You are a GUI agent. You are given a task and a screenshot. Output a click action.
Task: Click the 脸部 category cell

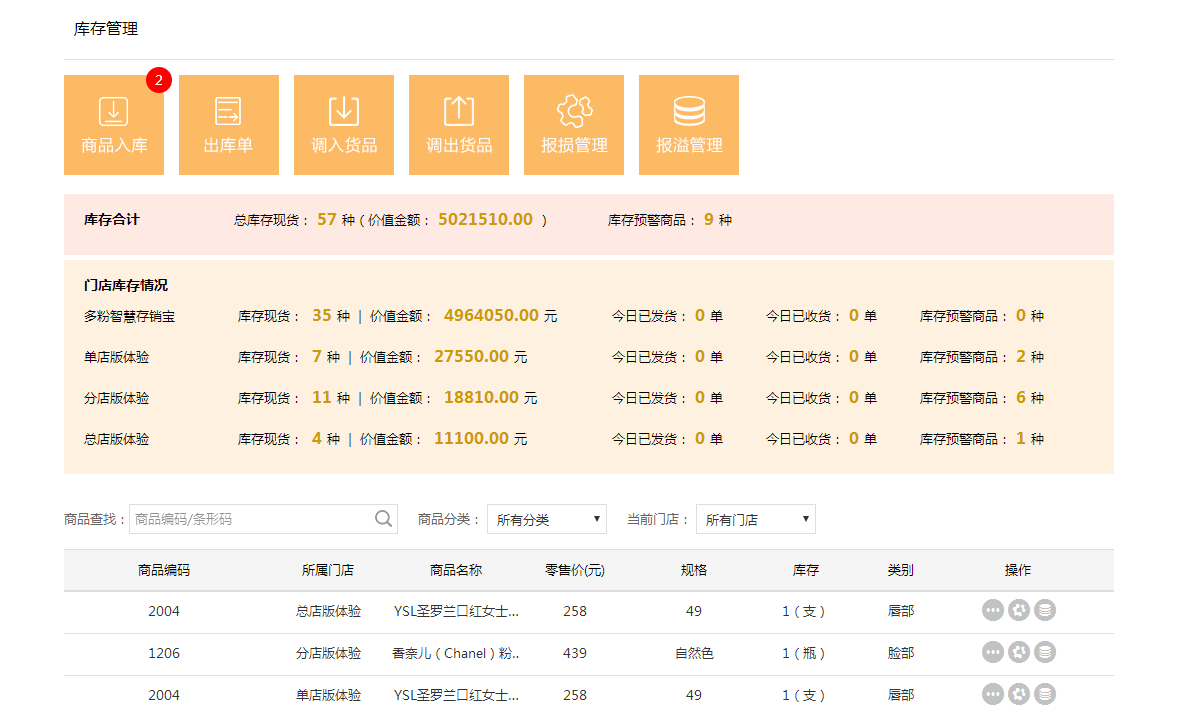(900, 654)
